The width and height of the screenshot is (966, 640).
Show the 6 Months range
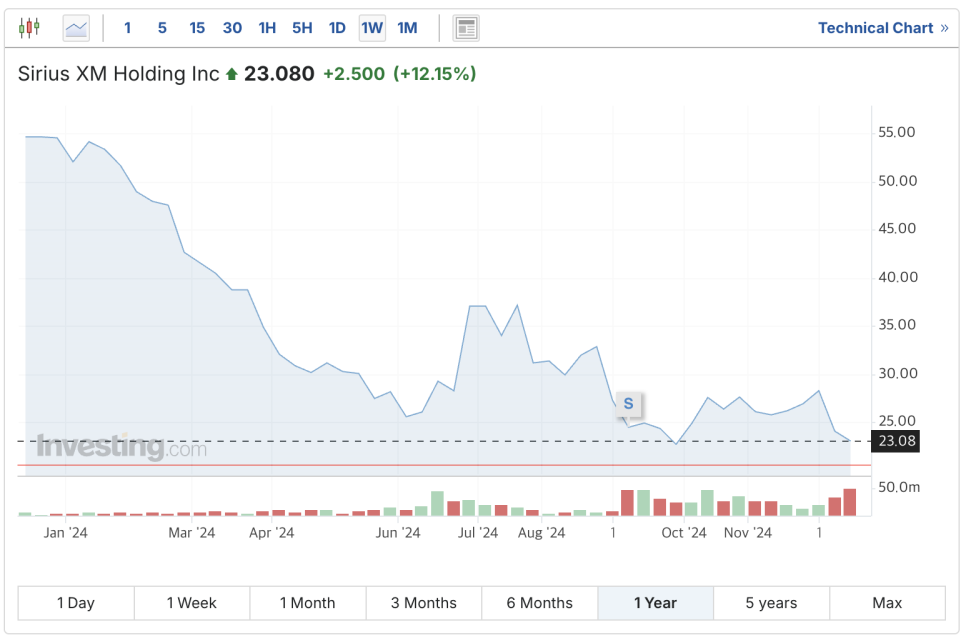coord(540,603)
